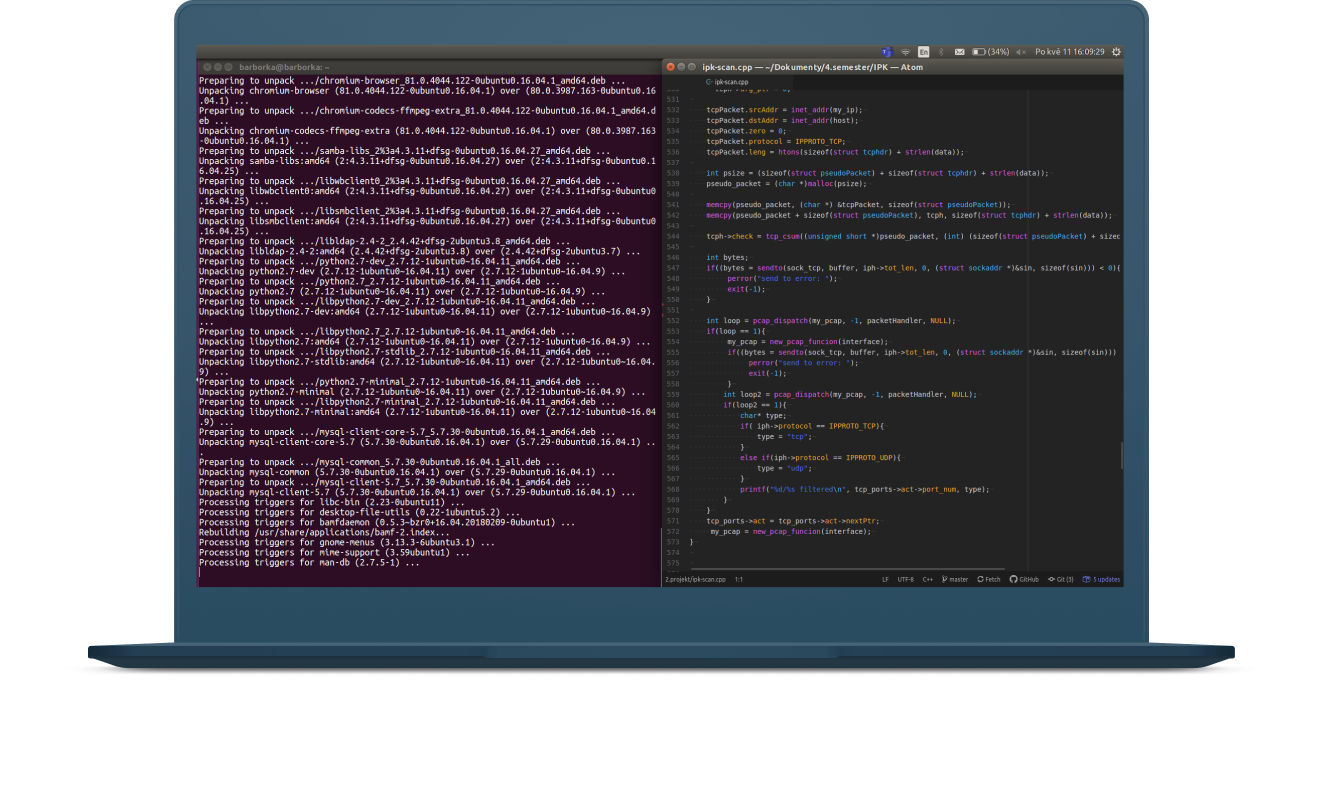This screenshot has height=790, width=1324.
Task: Open the Microsoft Teams tray icon
Action: pos(886,52)
